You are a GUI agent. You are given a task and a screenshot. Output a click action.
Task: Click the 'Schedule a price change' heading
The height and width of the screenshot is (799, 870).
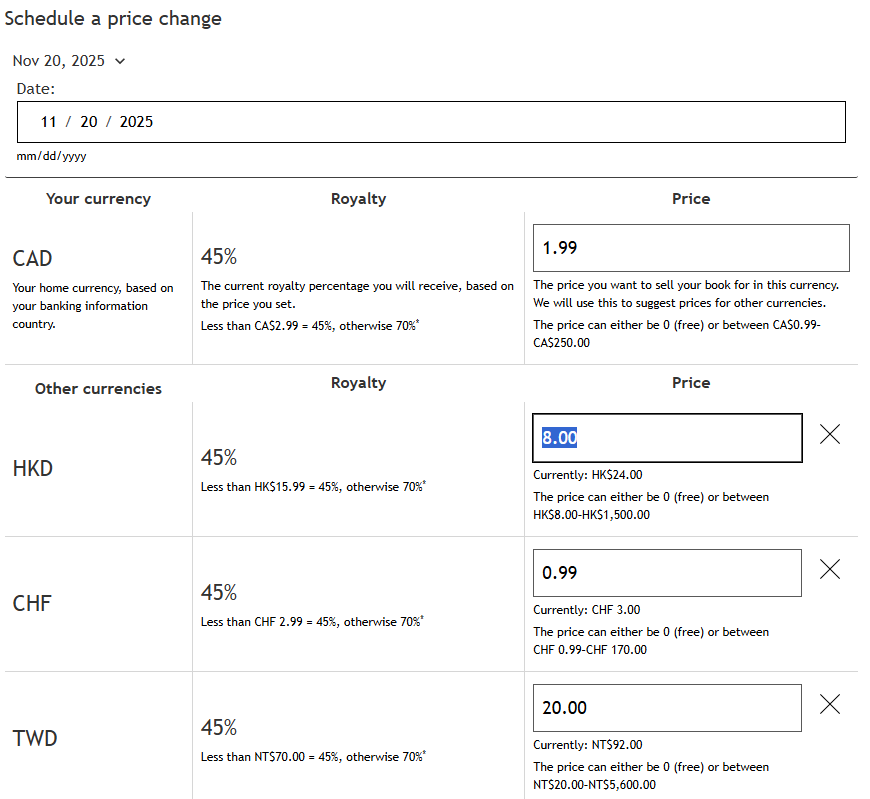click(113, 19)
